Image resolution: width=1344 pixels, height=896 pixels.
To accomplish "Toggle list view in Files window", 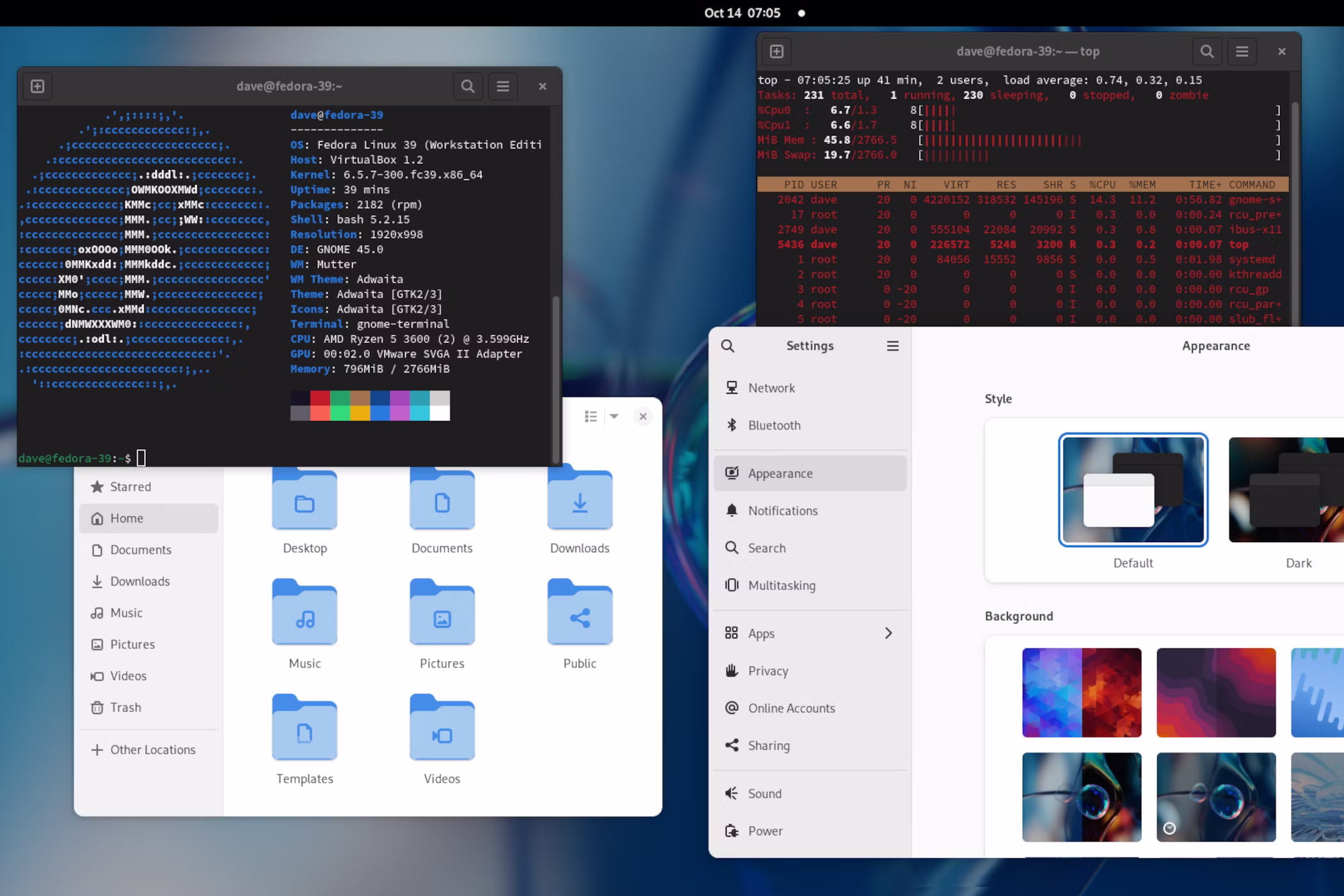I will pyautogui.click(x=591, y=417).
